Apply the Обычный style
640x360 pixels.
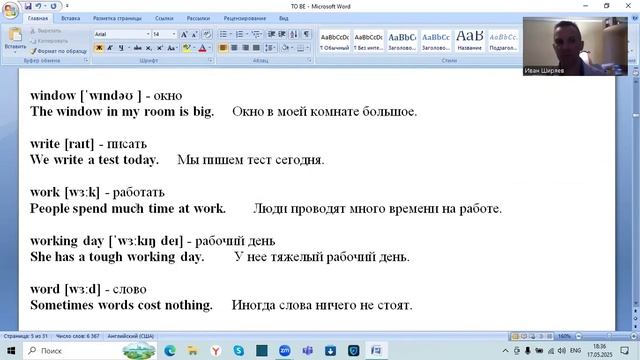tap(334, 41)
